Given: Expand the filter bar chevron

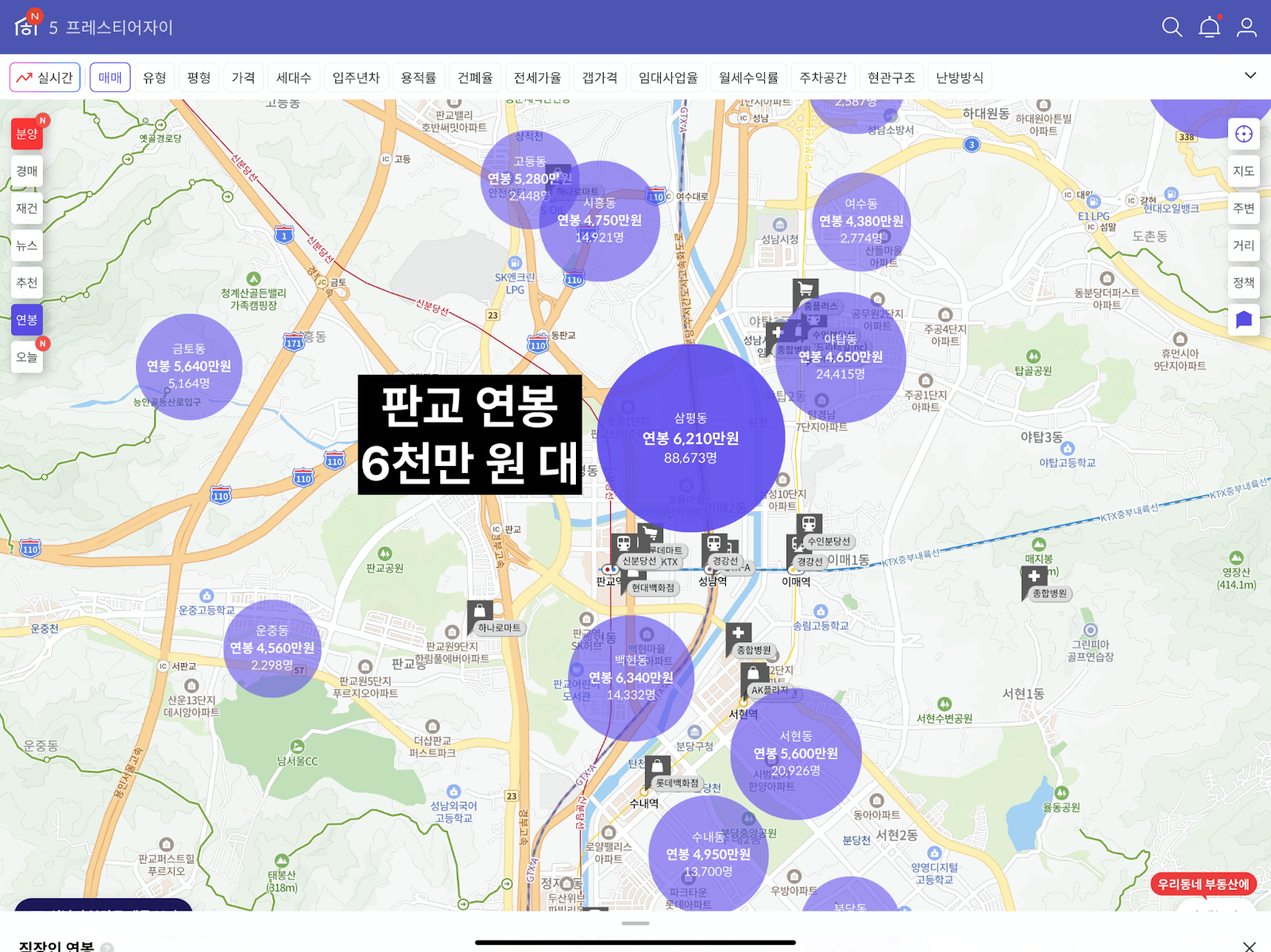Looking at the screenshot, I should pos(1250,75).
